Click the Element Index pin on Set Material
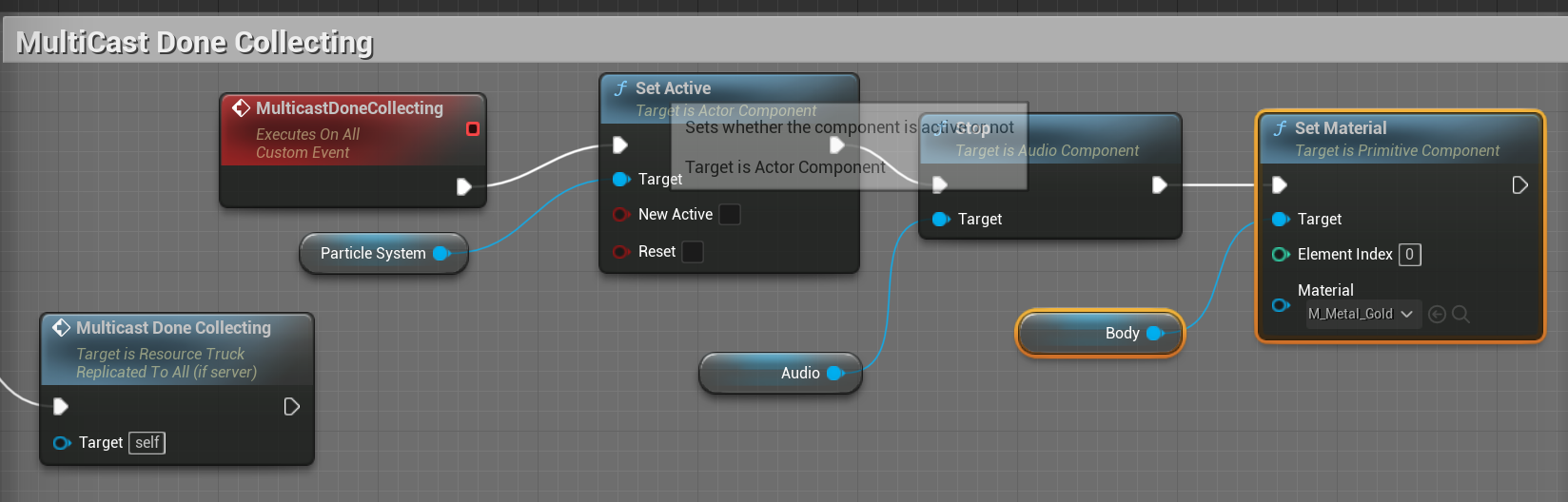This screenshot has height=502, width=1568. (x=1281, y=254)
